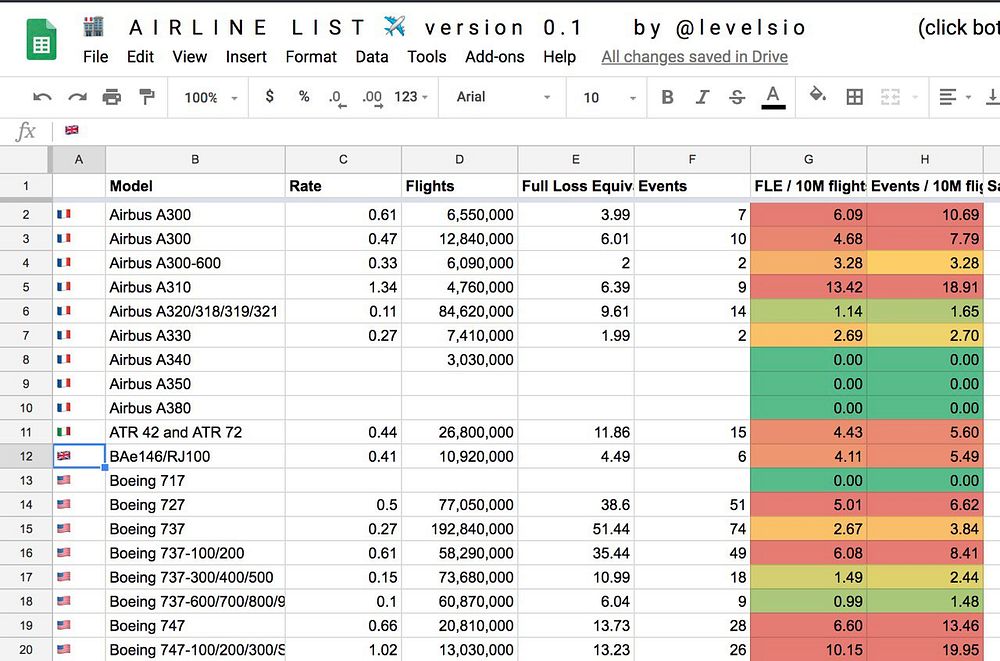Open the fill color bucket
Image resolution: width=1000 pixels, height=661 pixels.
[818, 96]
